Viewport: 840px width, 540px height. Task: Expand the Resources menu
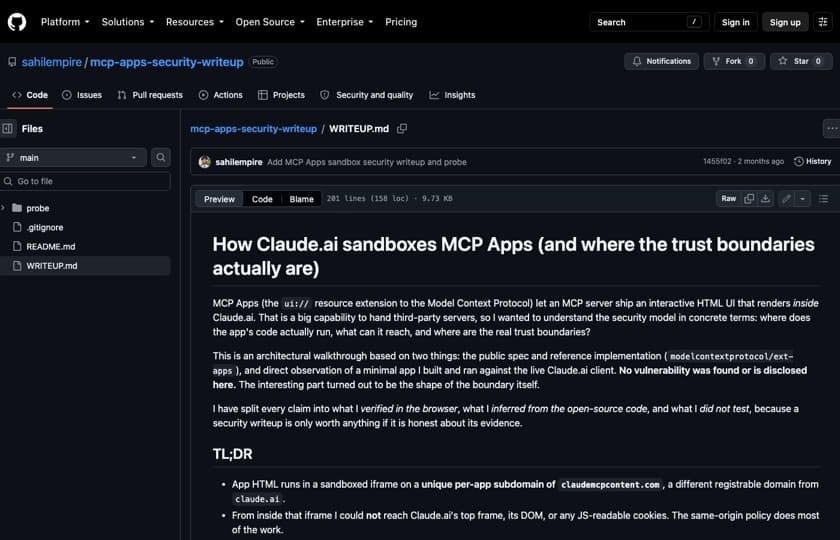[x=194, y=22]
